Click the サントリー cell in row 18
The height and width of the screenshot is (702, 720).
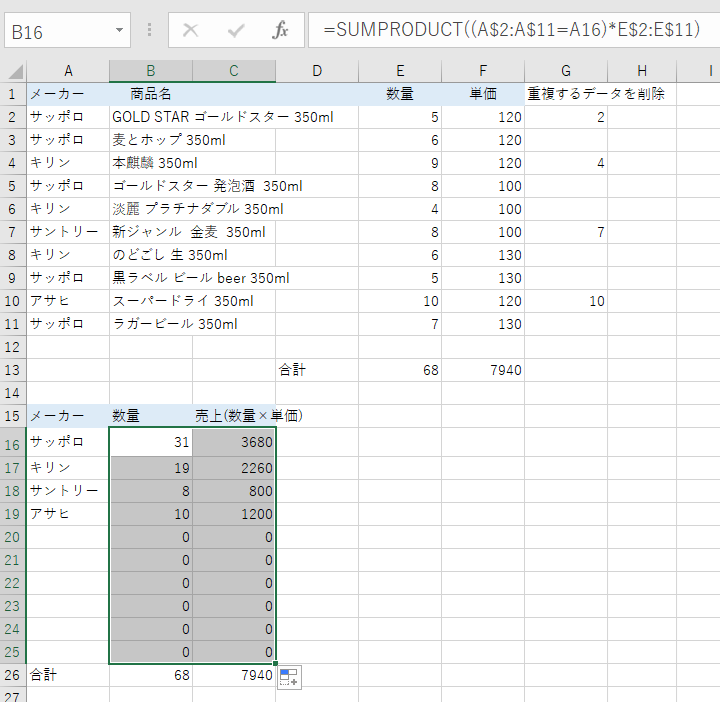[x=67, y=491]
